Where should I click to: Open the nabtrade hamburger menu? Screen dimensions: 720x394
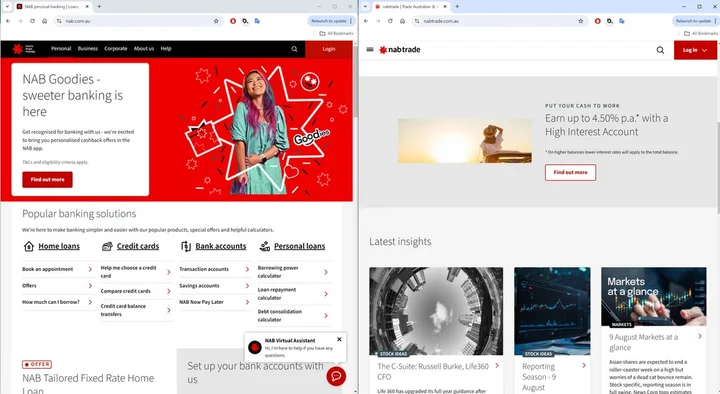(370, 49)
